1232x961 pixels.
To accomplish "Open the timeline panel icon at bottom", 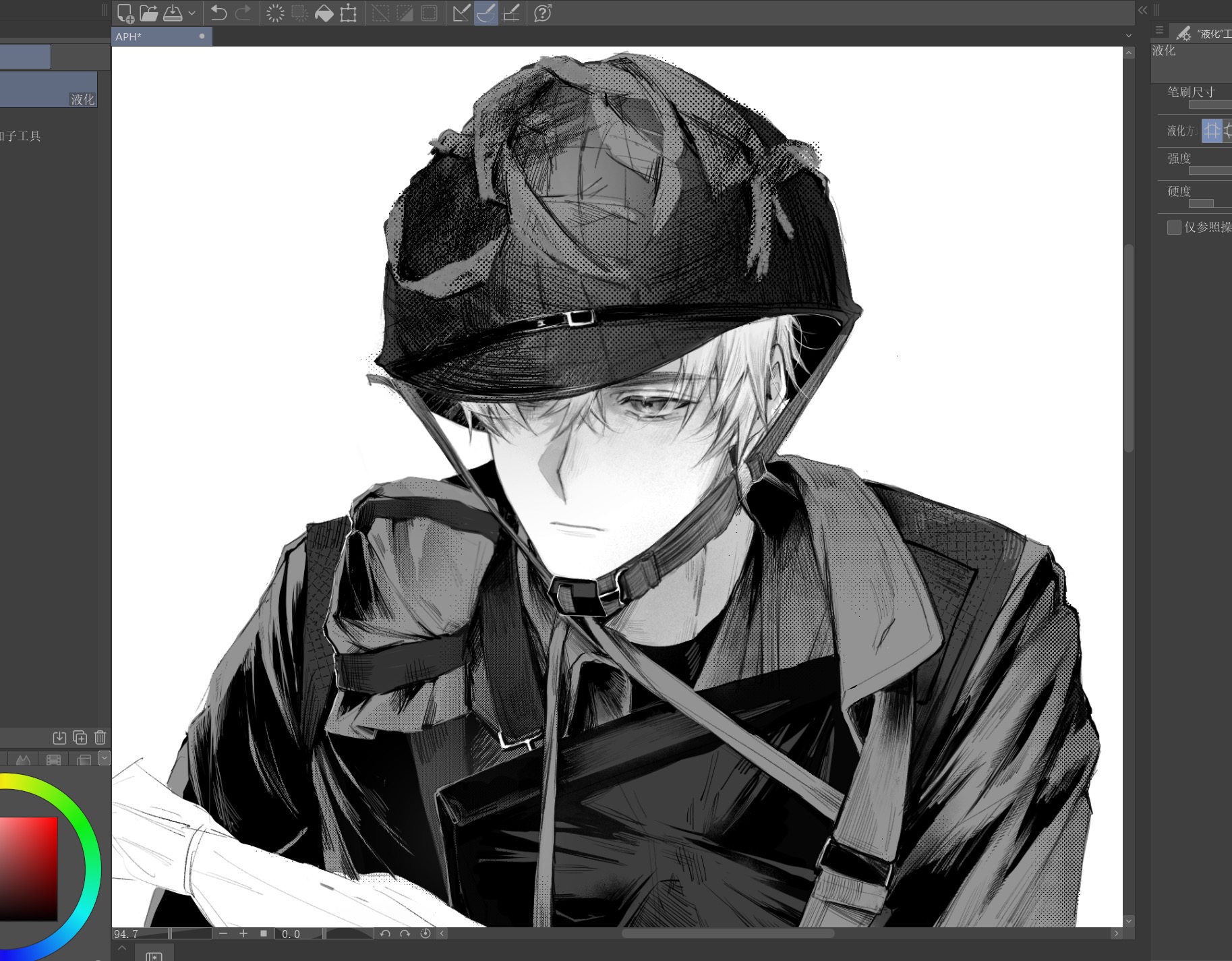I will click(154, 956).
